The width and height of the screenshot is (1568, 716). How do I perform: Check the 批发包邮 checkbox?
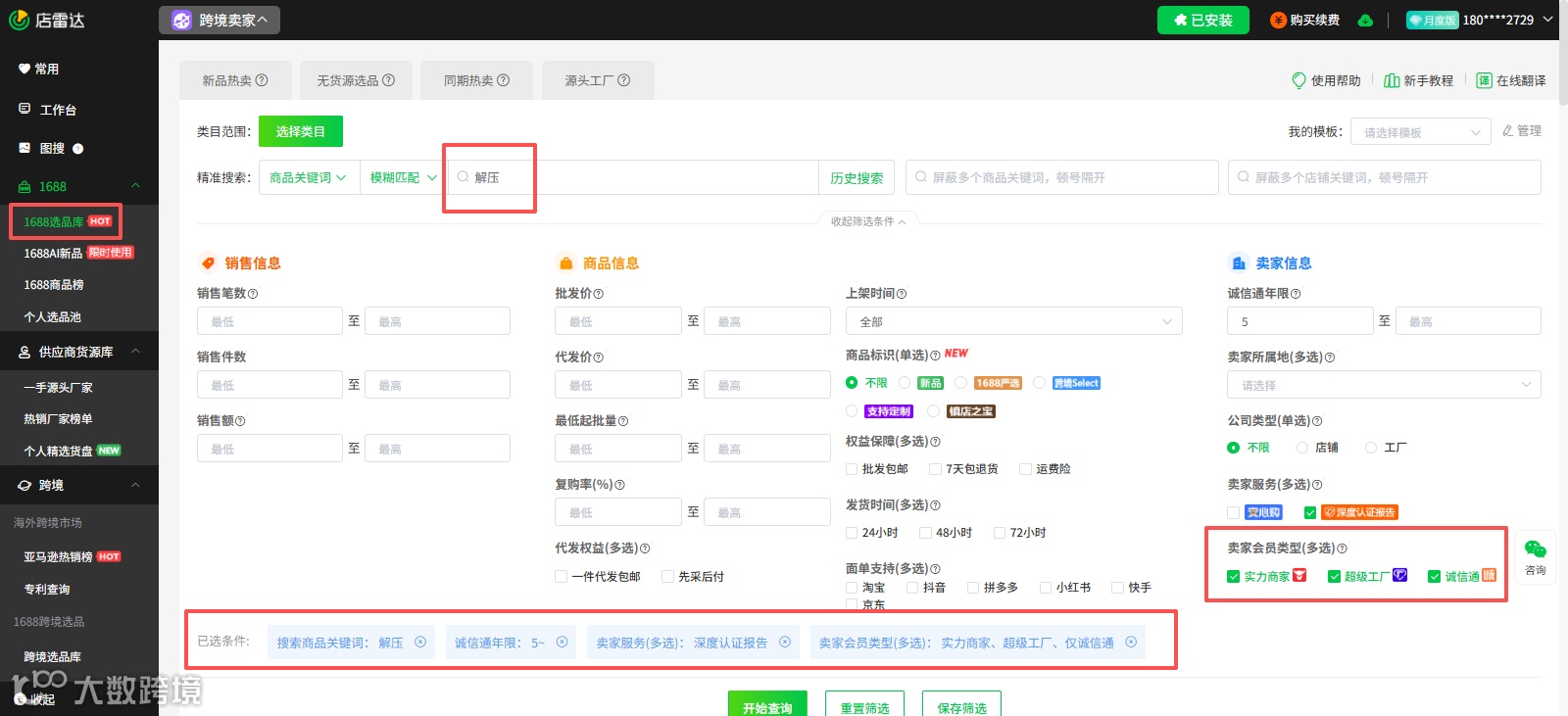[x=852, y=469]
